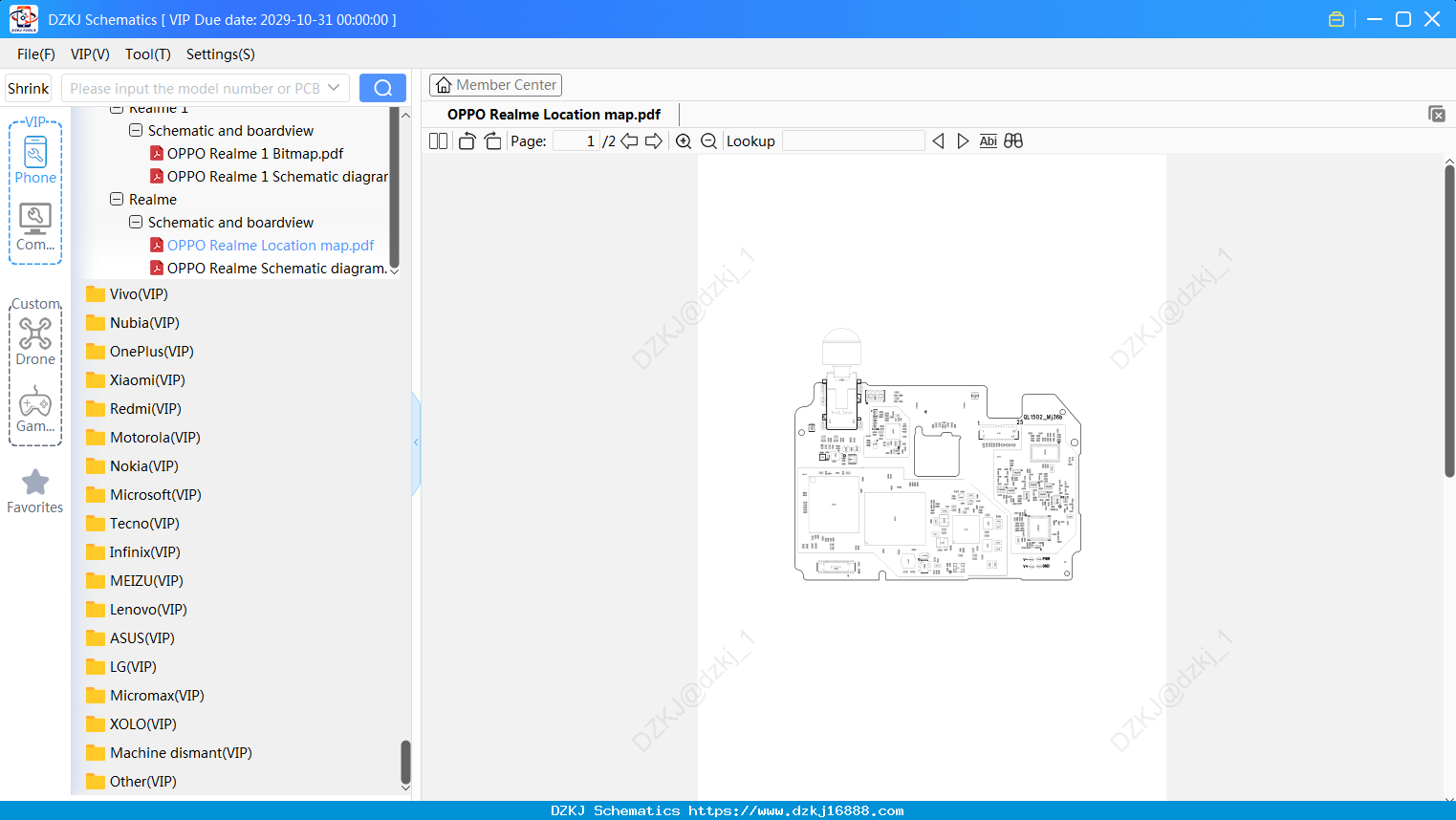
Task: Collapse Schematic and boardview under Realme
Action: click(x=136, y=223)
